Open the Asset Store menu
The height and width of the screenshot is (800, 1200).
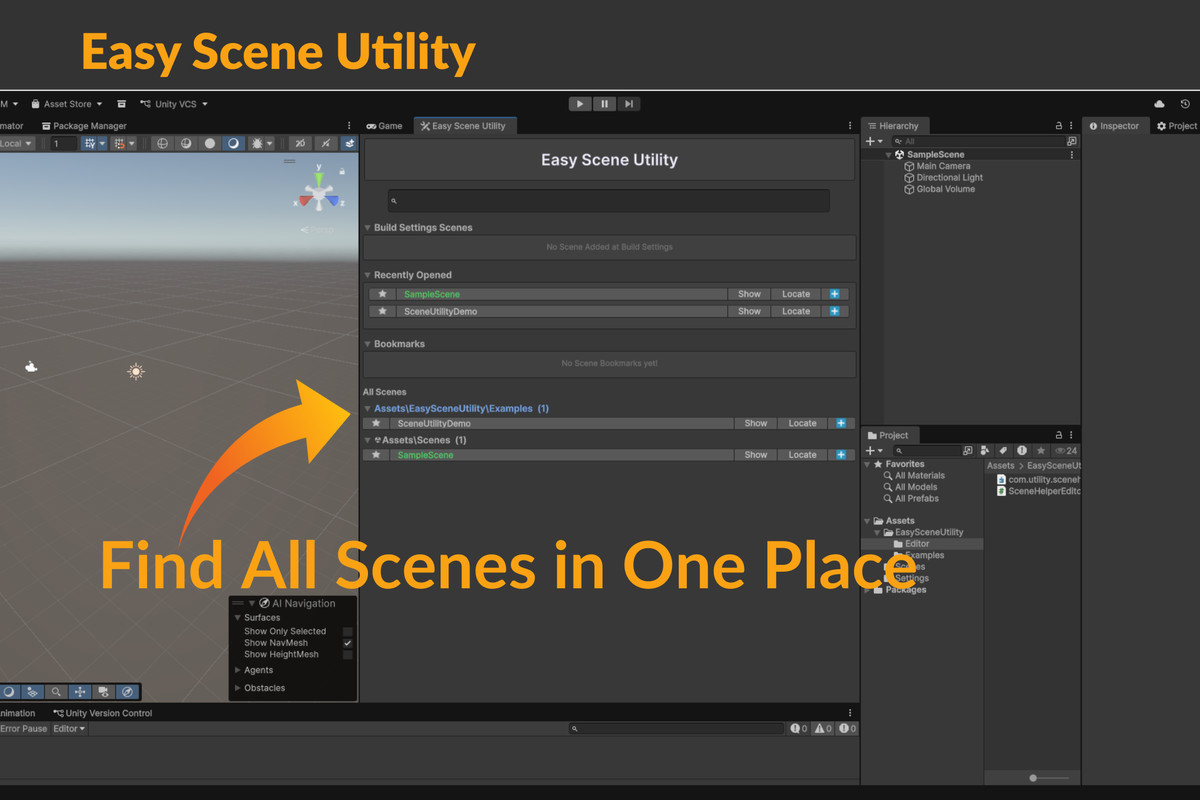(x=66, y=103)
